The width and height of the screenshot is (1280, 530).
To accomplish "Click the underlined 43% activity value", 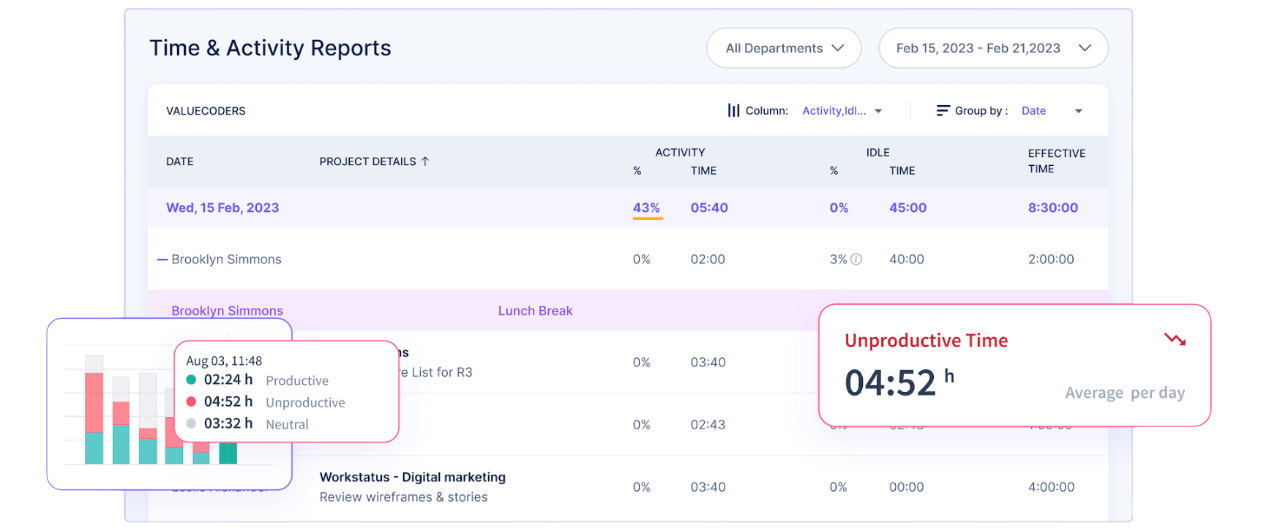I will [x=647, y=208].
